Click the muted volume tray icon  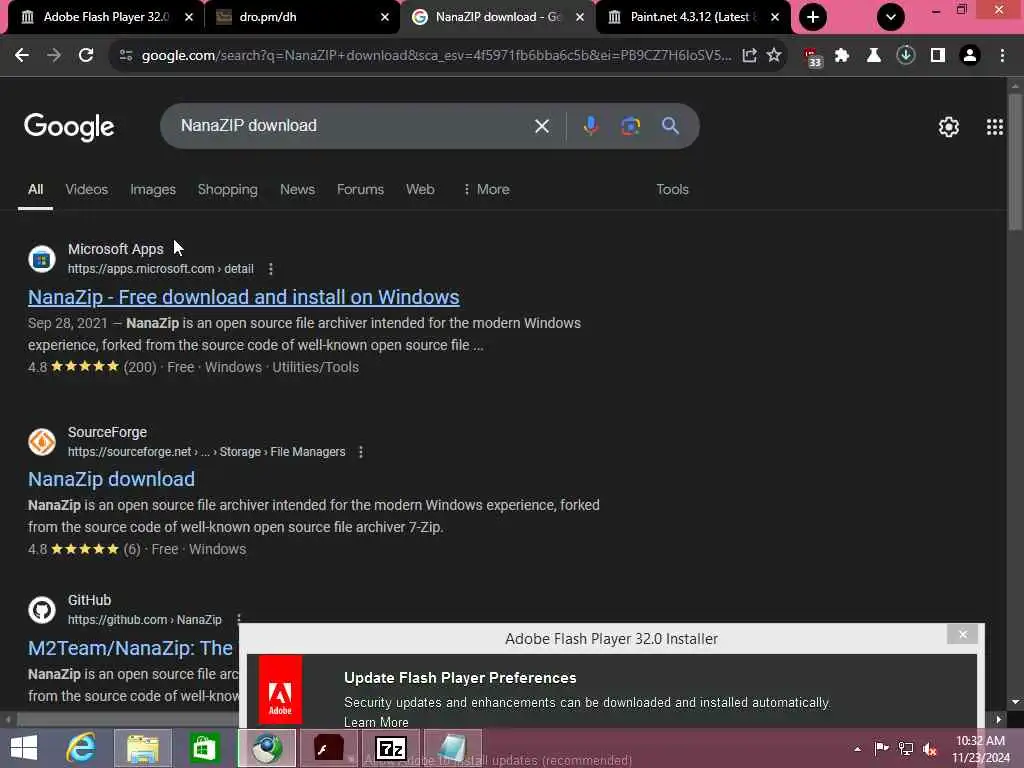click(x=930, y=749)
